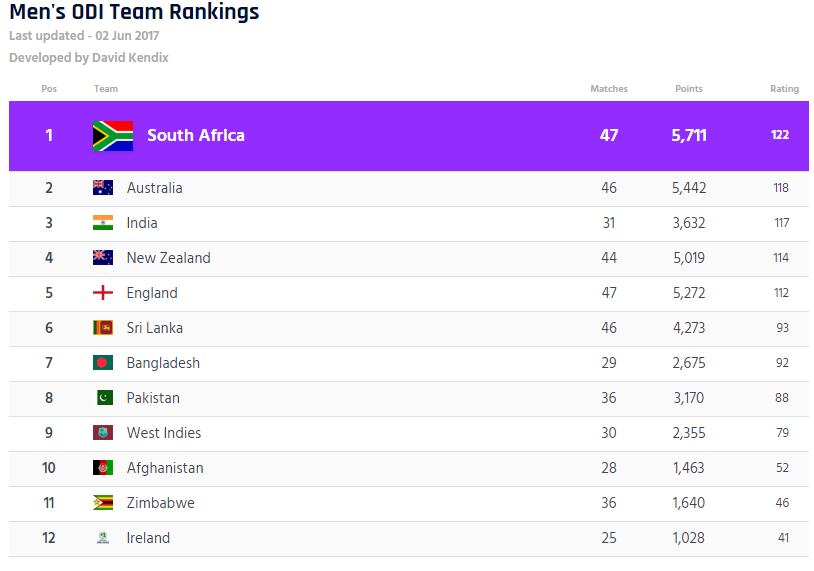Open the Australia team link
This screenshot has height=571, width=814.
154,188
